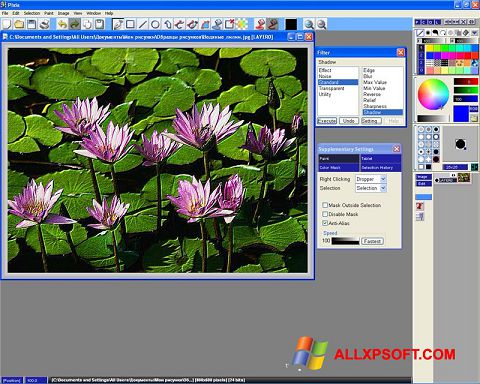Click the Setting button in Filter panel
The height and width of the screenshot is (384, 480).
371,121
